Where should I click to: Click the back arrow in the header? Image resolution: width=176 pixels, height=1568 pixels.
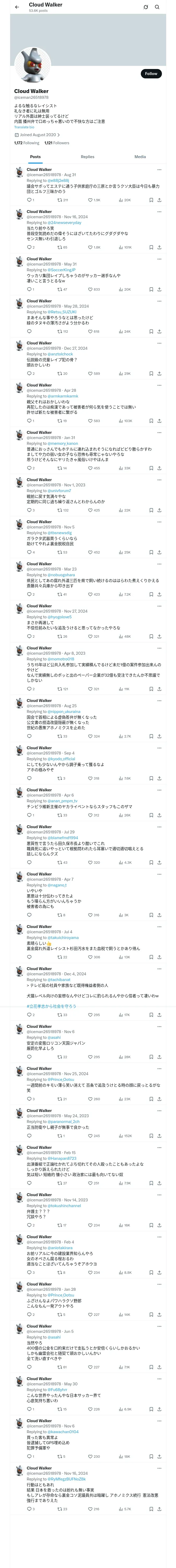(x=17, y=7)
